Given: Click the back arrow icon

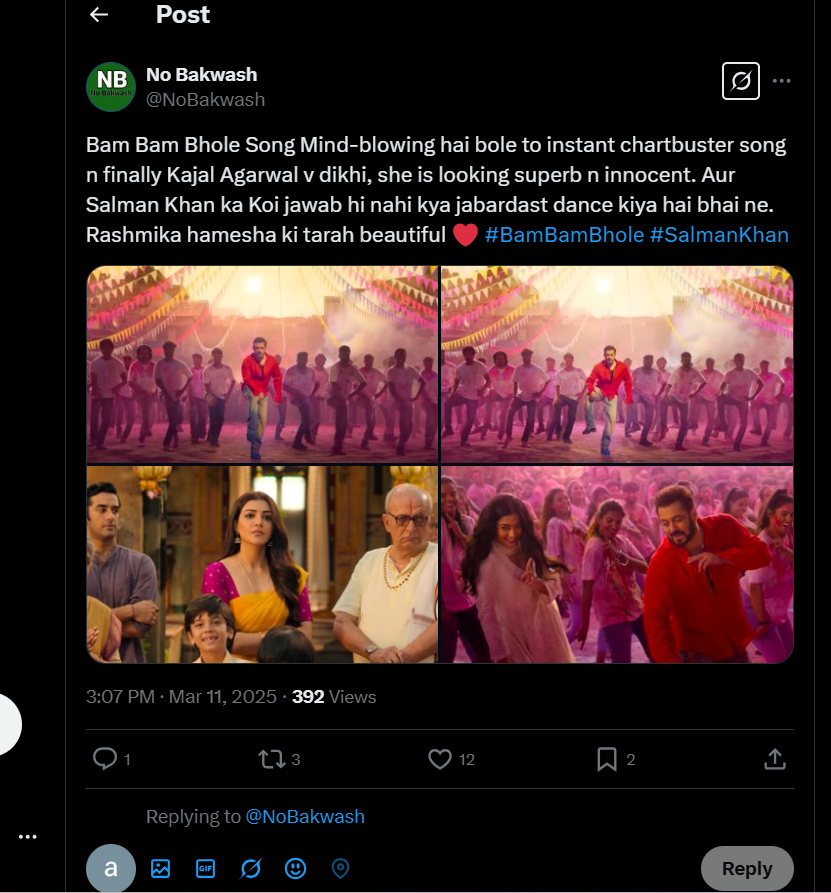Looking at the screenshot, I should tap(98, 15).
